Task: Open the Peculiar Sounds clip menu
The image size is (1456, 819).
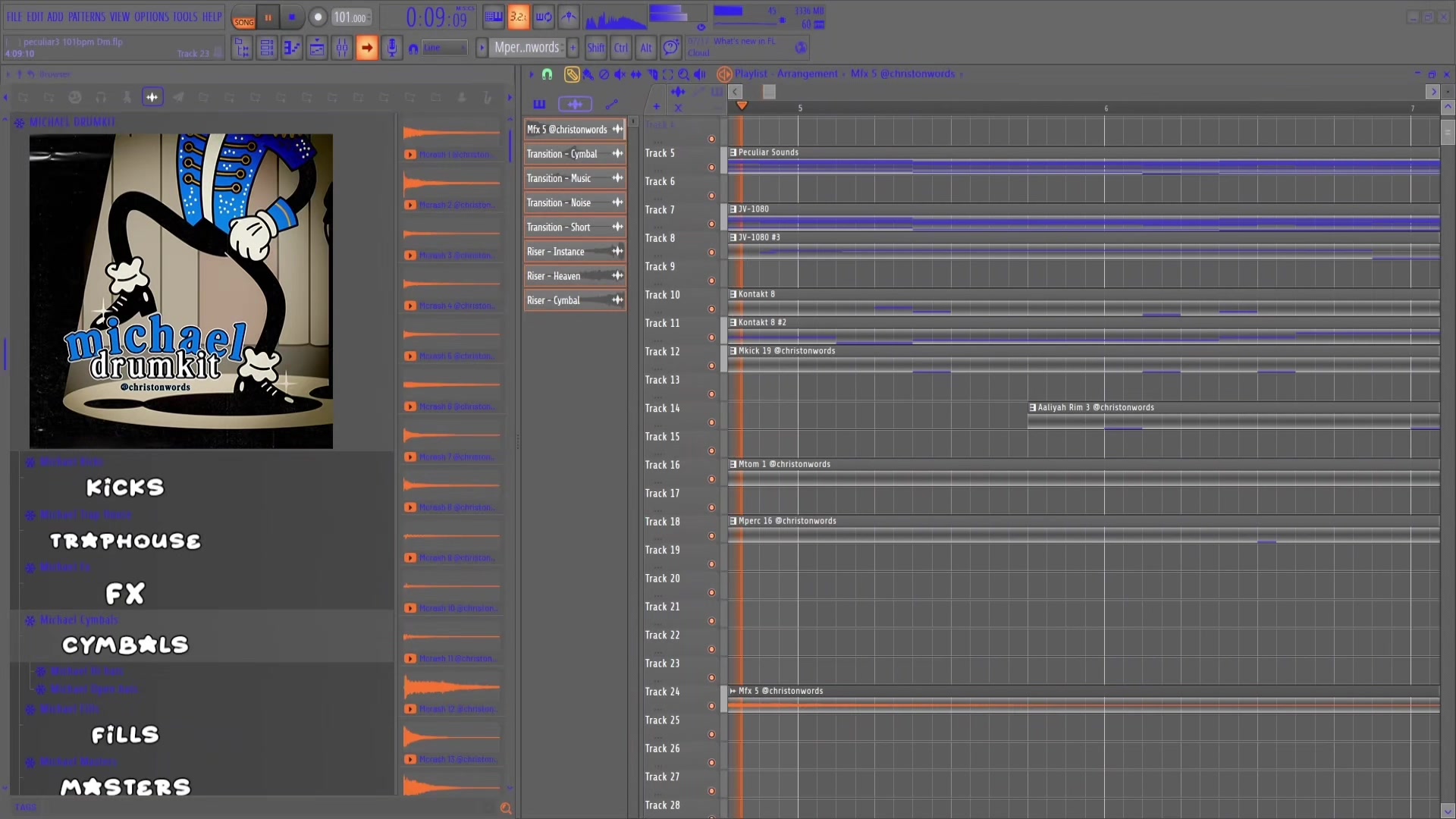Action: pos(733,152)
